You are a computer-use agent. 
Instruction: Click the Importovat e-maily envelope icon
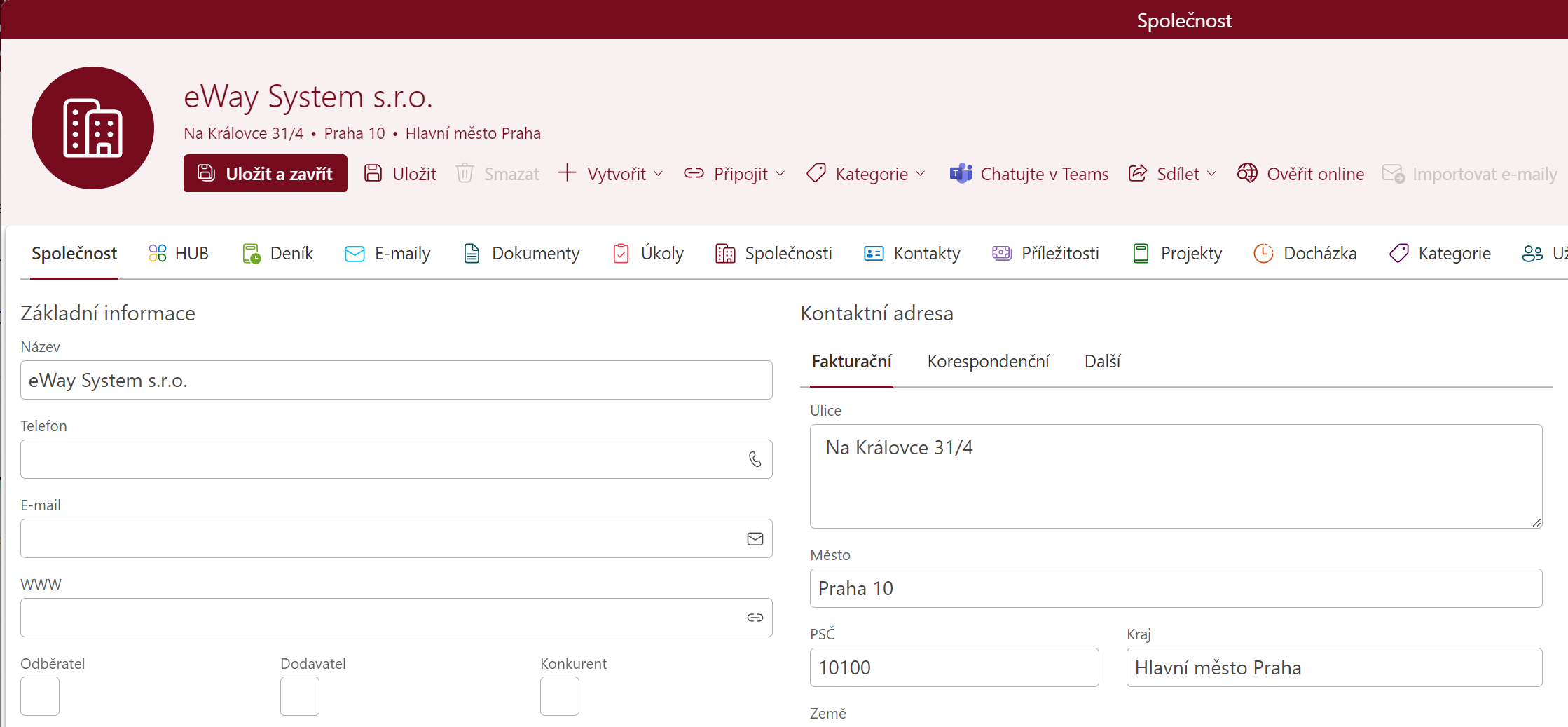[1393, 174]
